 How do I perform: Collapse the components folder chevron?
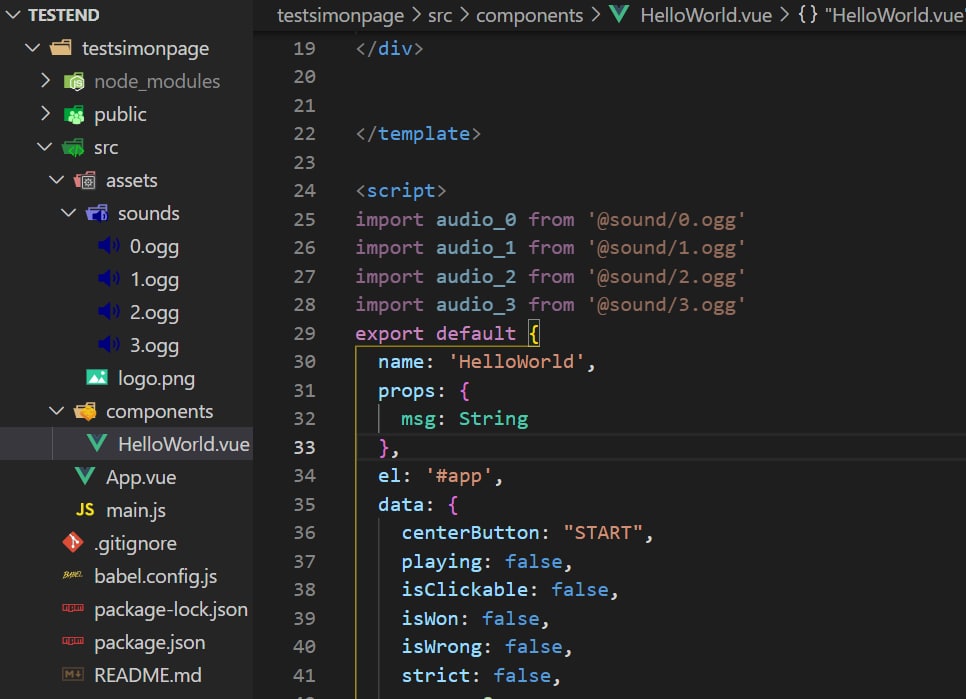[57, 411]
